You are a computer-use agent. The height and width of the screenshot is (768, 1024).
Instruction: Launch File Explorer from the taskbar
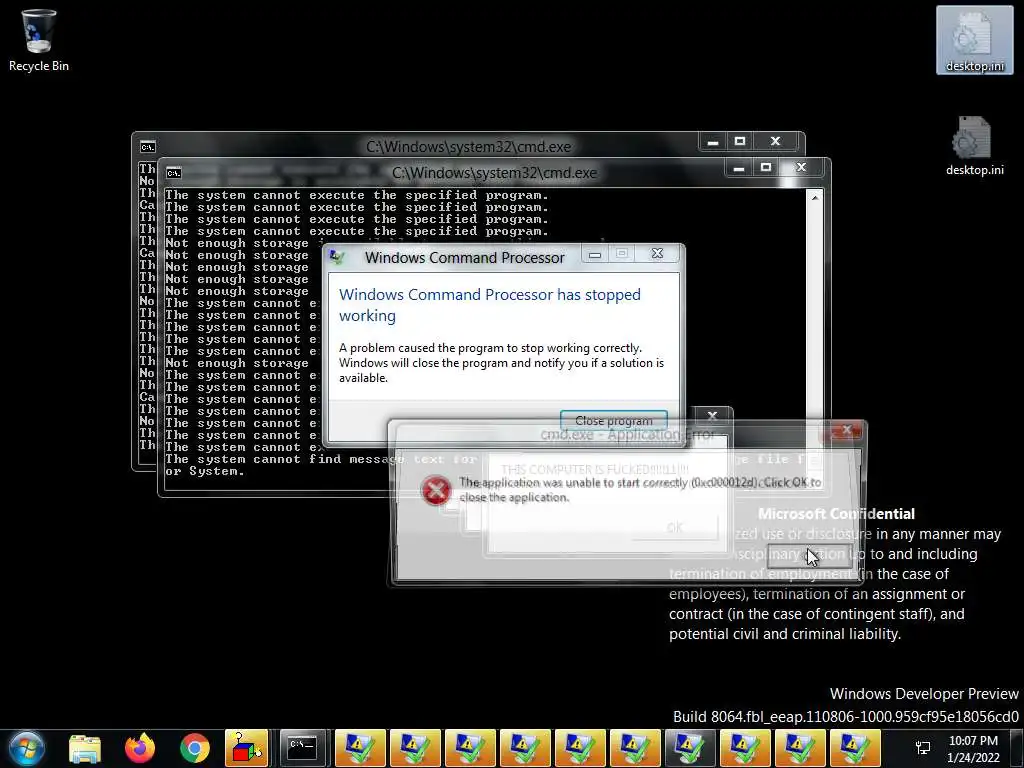coord(85,748)
